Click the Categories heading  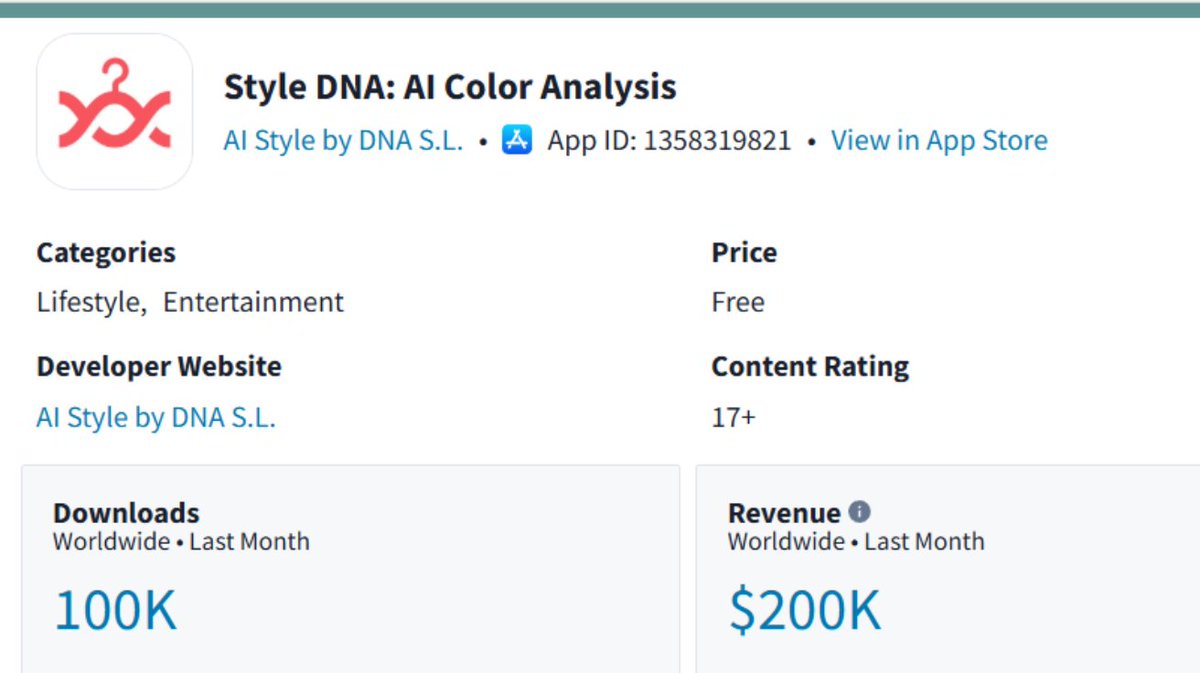(106, 253)
